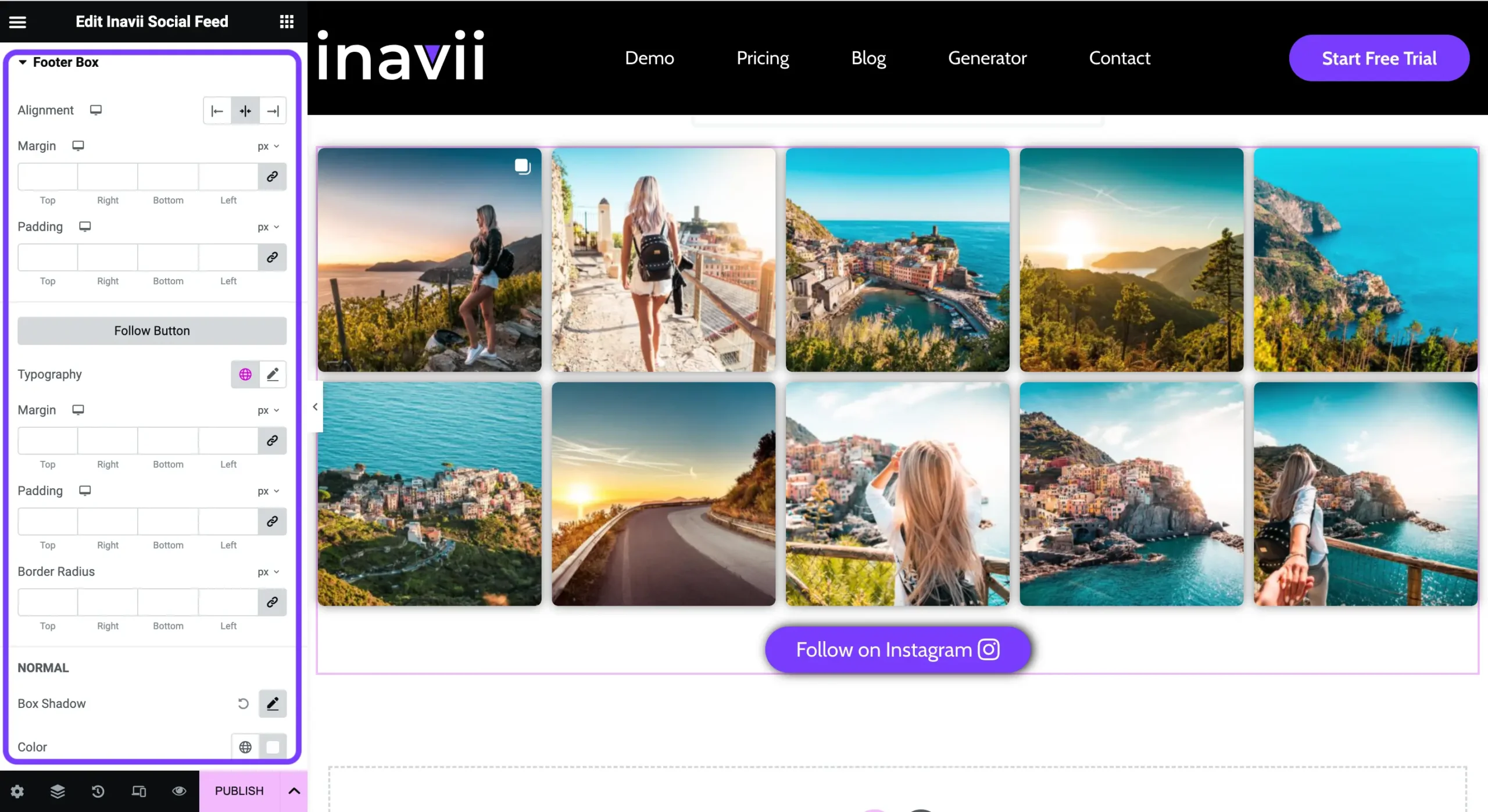The image size is (1488, 812).
Task: Open the revision history icon
Action: (98, 790)
